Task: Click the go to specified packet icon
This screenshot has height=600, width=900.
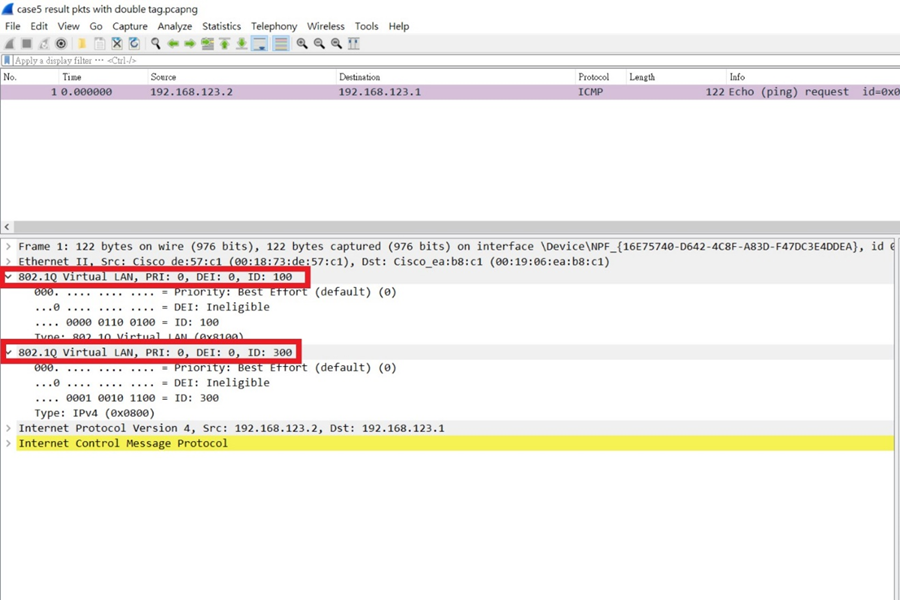Action: coord(207,44)
